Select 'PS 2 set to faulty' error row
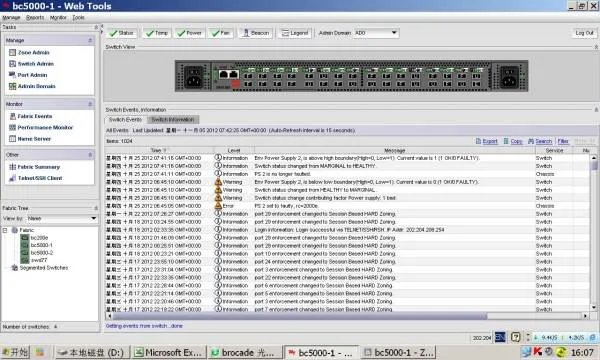This screenshot has height=360, width=600. click(x=347, y=206)
